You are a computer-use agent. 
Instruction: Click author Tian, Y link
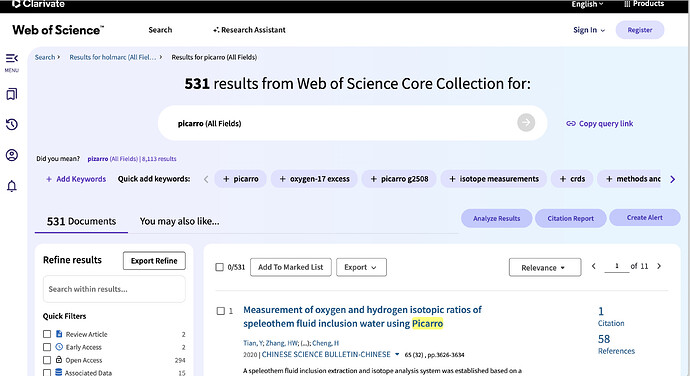(x=253, y=343)
